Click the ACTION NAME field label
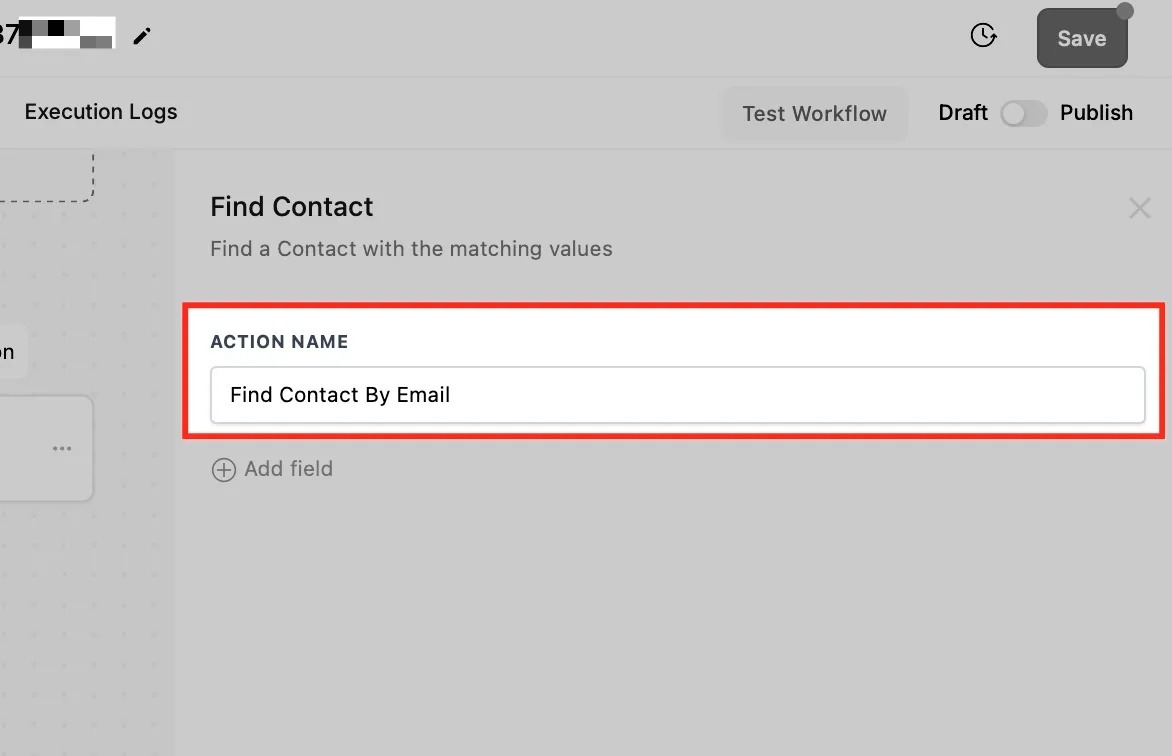 click(279, 342)
